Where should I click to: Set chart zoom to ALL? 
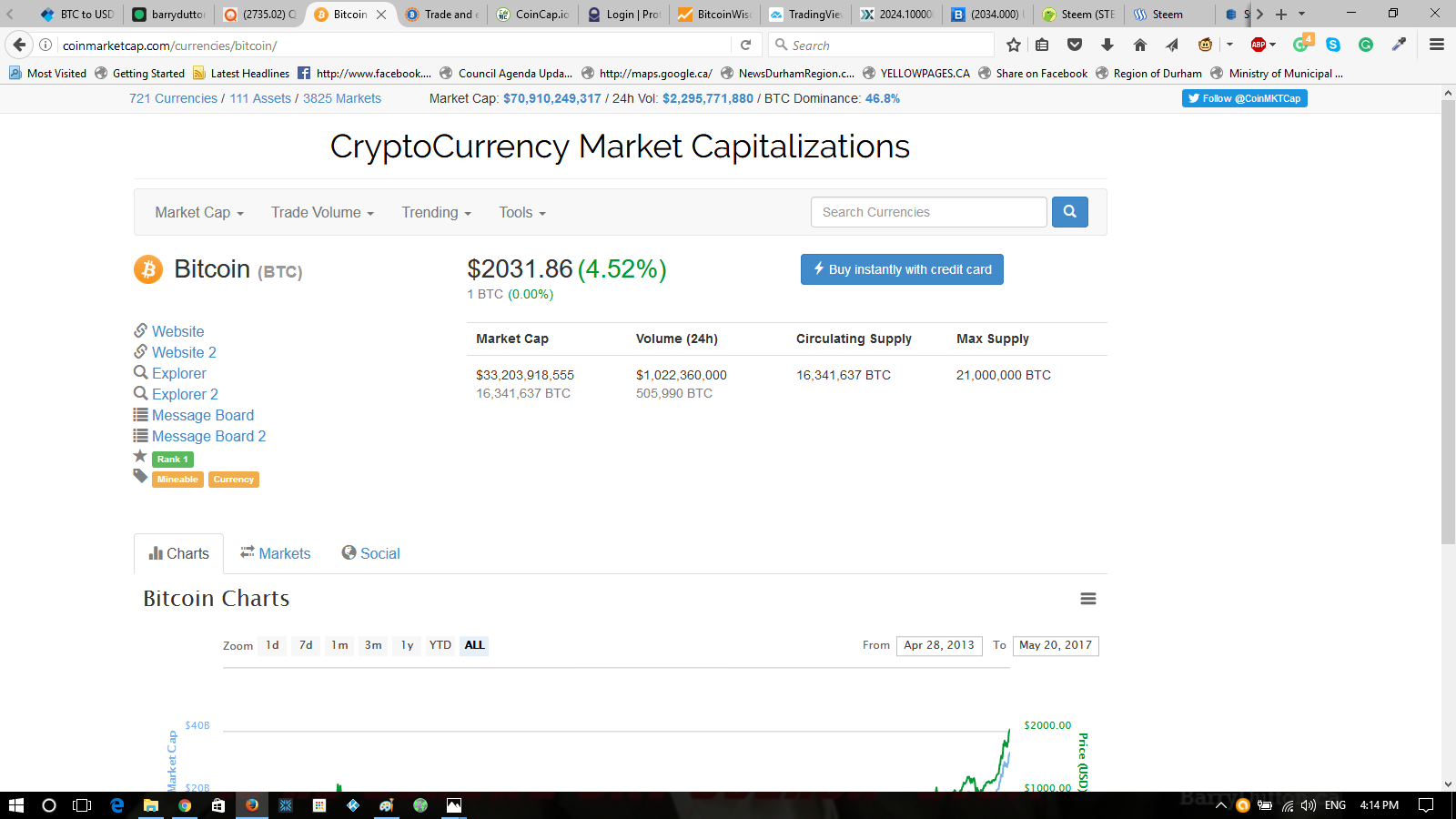474,645
